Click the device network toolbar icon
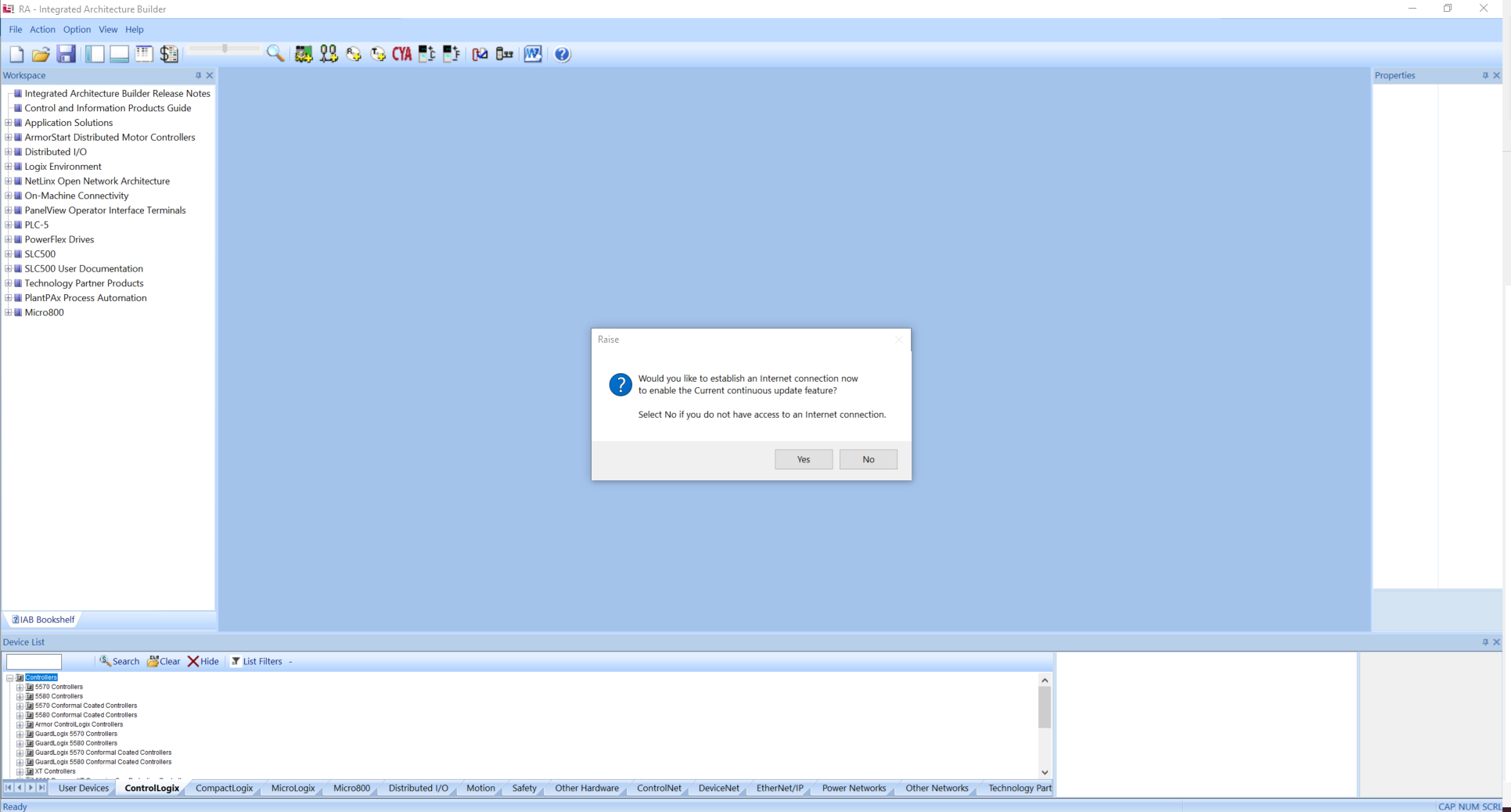The height and width of the screenshot is (812, 1511). (x=505, y=54)
